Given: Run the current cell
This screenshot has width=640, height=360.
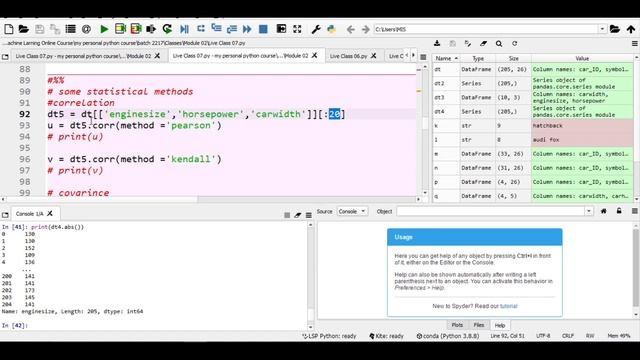Looking at the screenshot, I should pos(120,29).
